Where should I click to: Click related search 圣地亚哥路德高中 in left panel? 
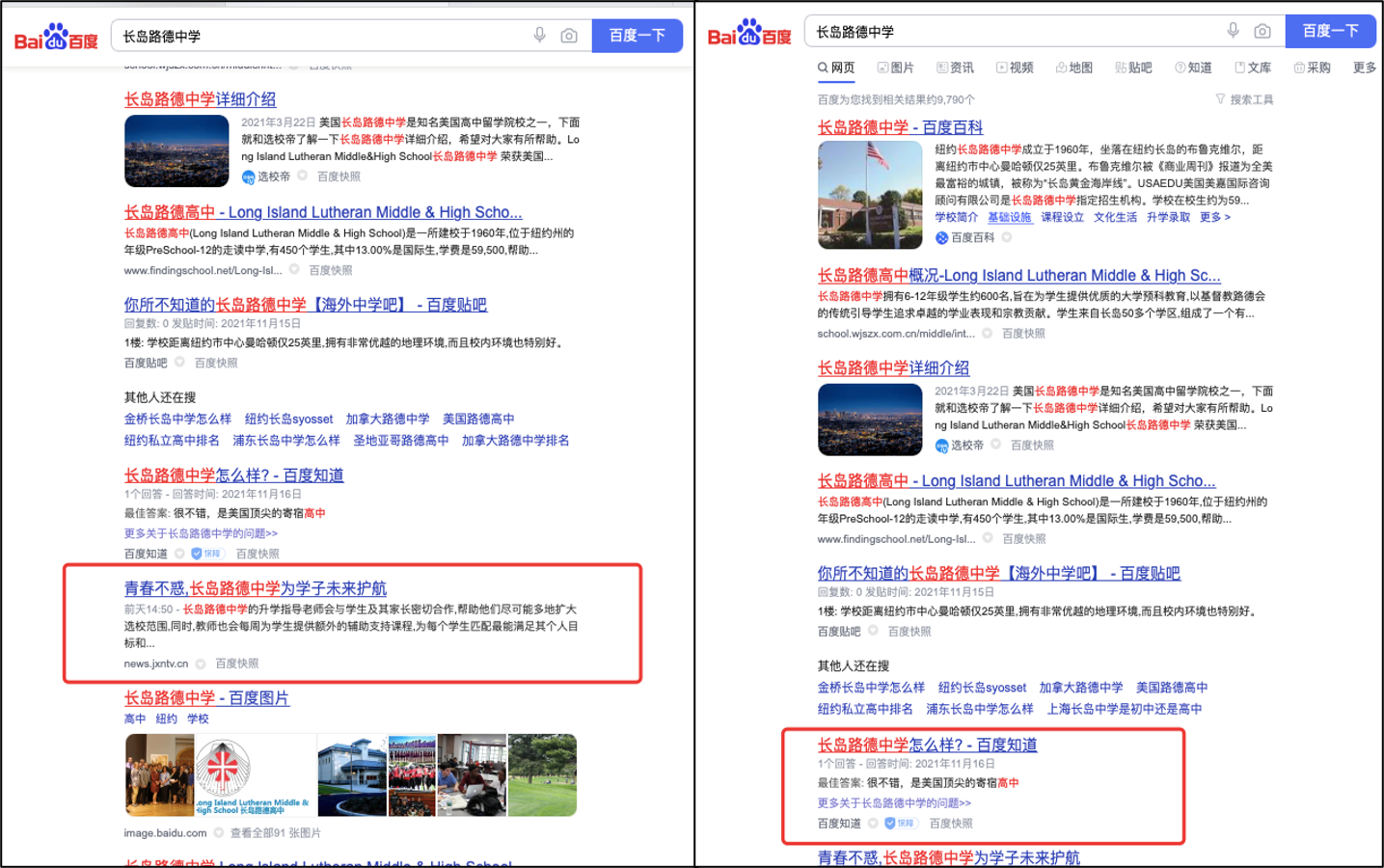400,441
